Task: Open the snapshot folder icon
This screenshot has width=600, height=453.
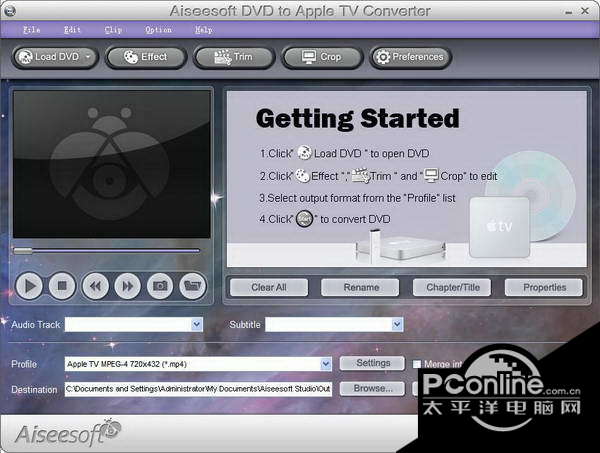Action: [x=192, y=286]
